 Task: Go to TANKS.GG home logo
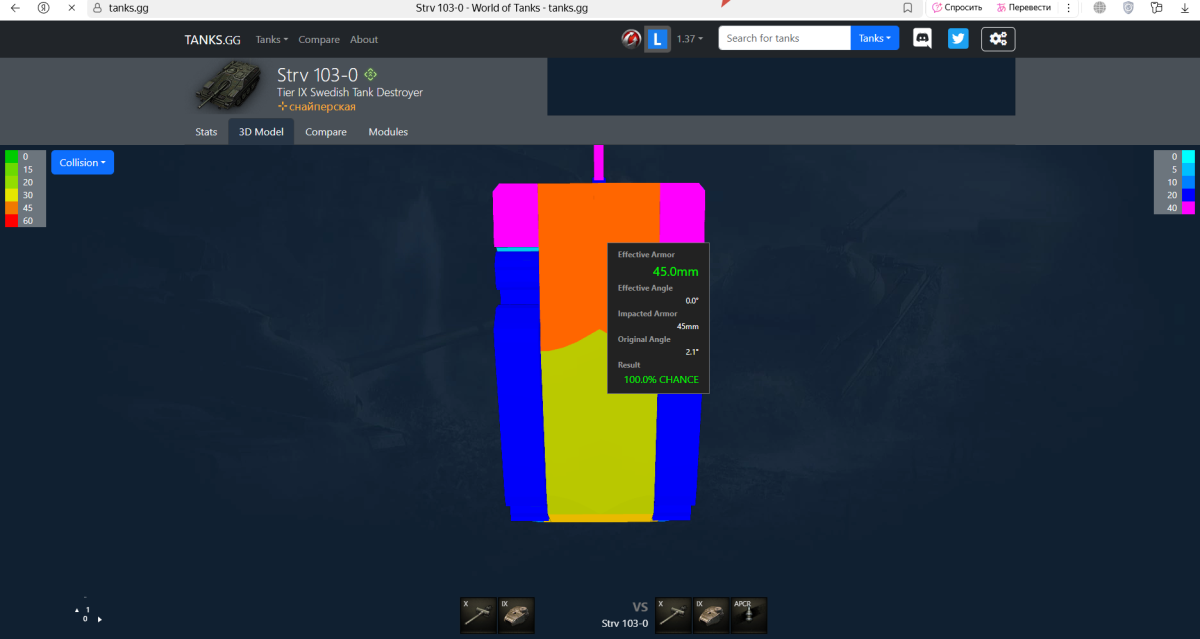(x=212, y=40)
